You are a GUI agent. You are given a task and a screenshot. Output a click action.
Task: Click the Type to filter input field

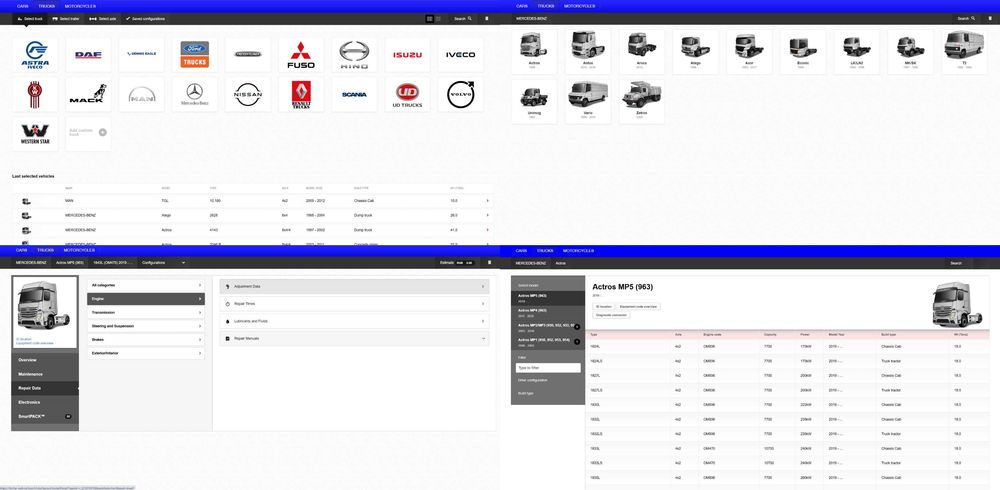pos(548,368)
